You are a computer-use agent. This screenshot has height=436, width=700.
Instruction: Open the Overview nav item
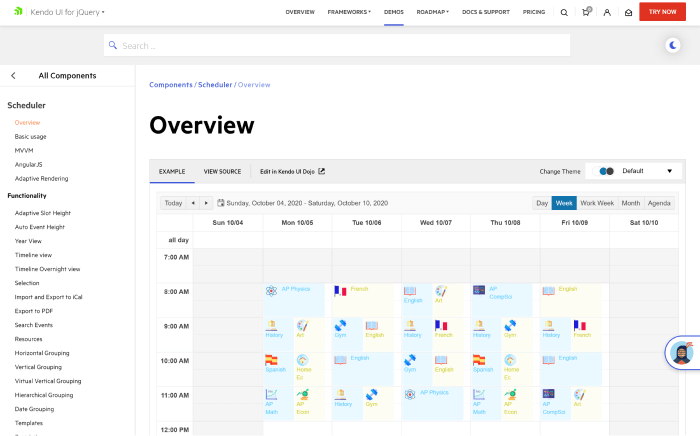tap(300, 12)
